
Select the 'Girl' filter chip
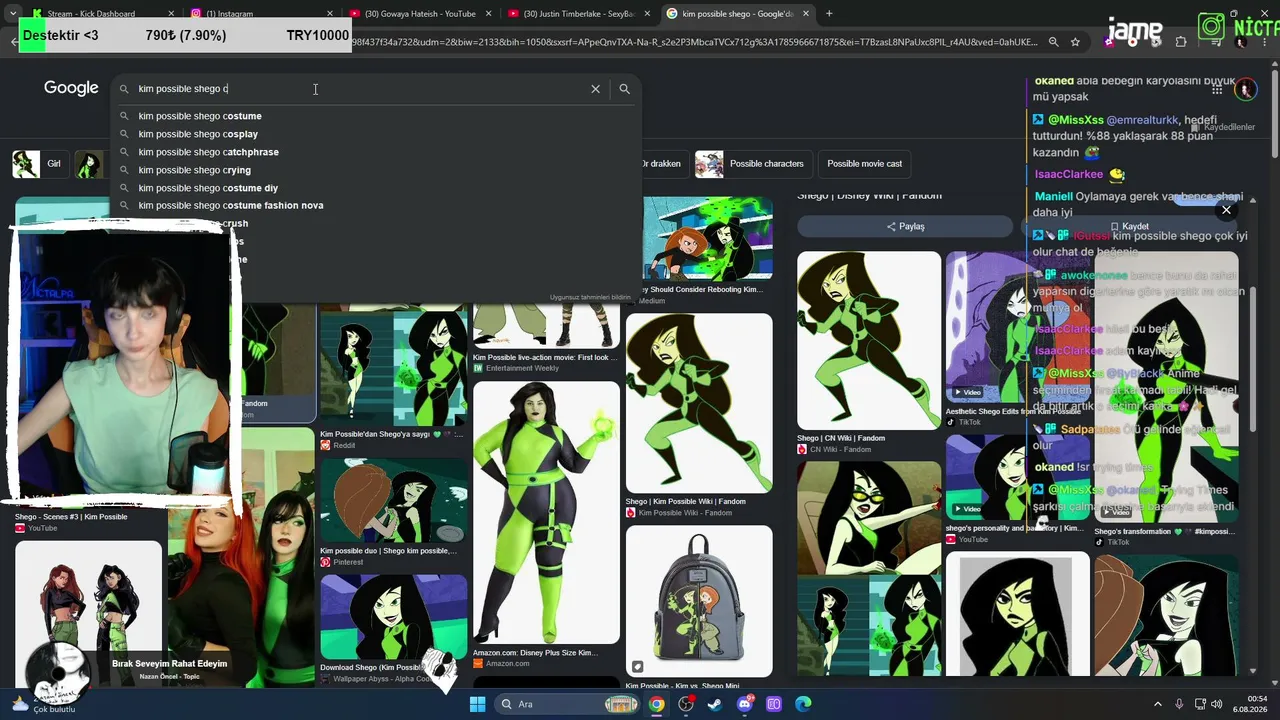(39, 164)
